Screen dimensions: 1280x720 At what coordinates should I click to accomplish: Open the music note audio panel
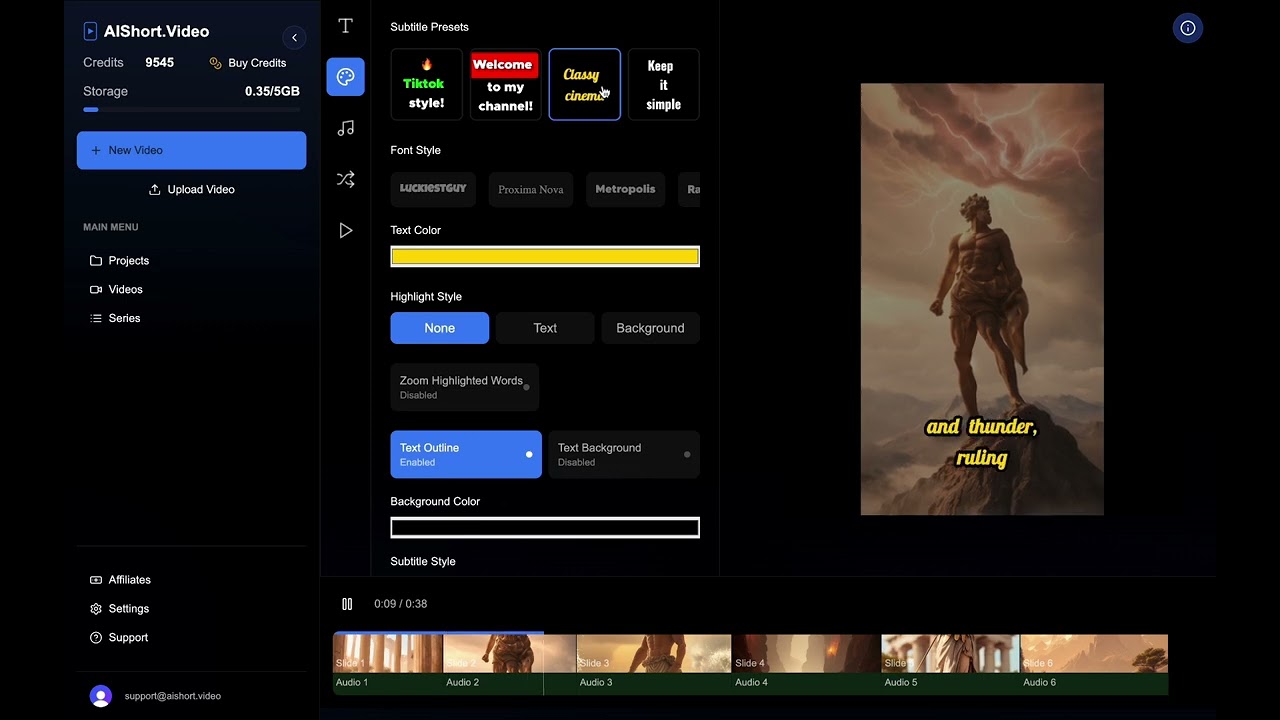(x=345, y=128)
